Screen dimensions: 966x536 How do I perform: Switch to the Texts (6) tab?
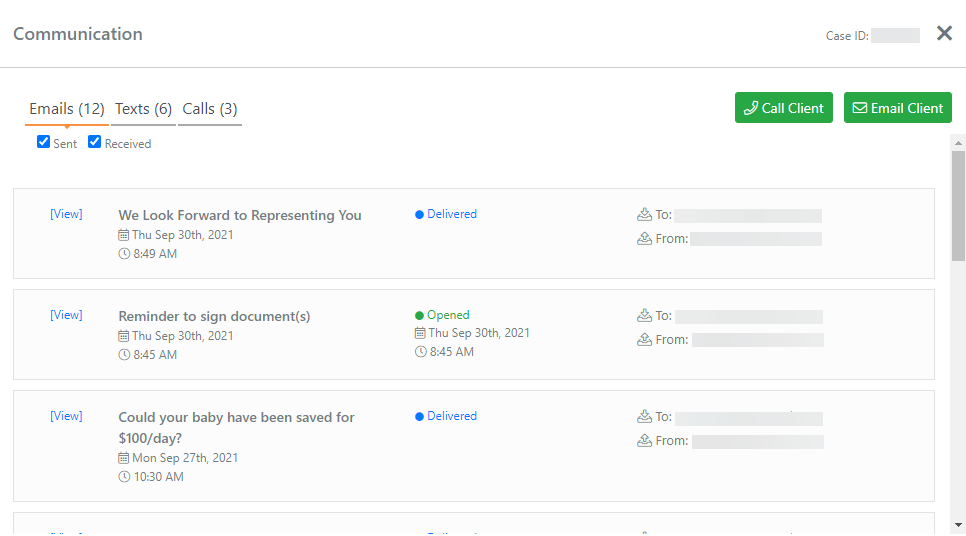(x=143, y=108)
